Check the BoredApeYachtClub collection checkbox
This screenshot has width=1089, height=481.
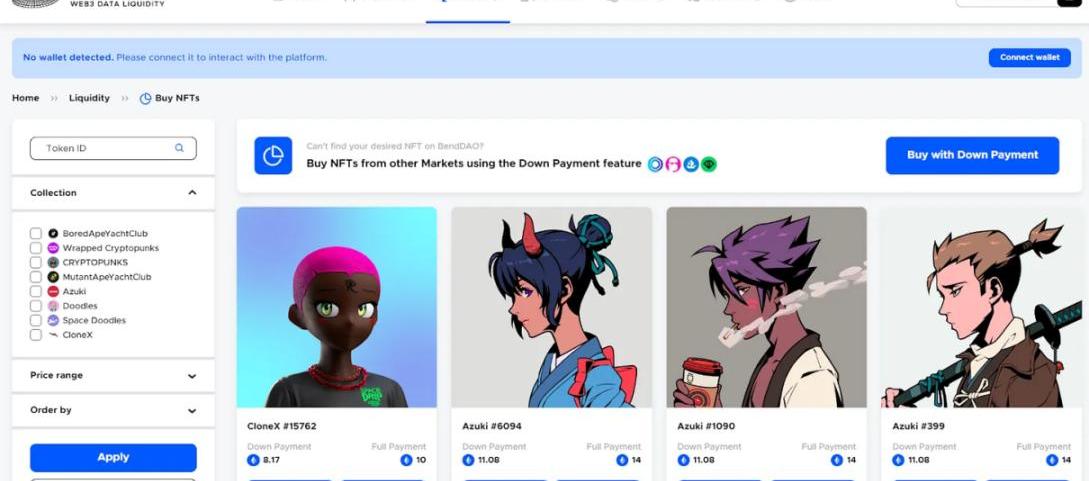pyautogui.click(x=36, y=233)
